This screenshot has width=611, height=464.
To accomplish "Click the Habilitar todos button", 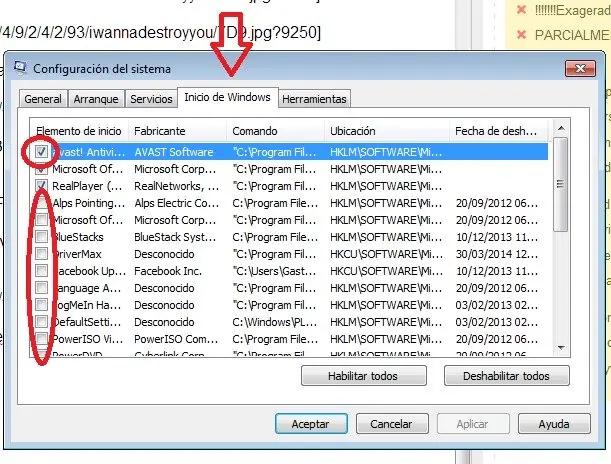I will click(x=364, y=376).
